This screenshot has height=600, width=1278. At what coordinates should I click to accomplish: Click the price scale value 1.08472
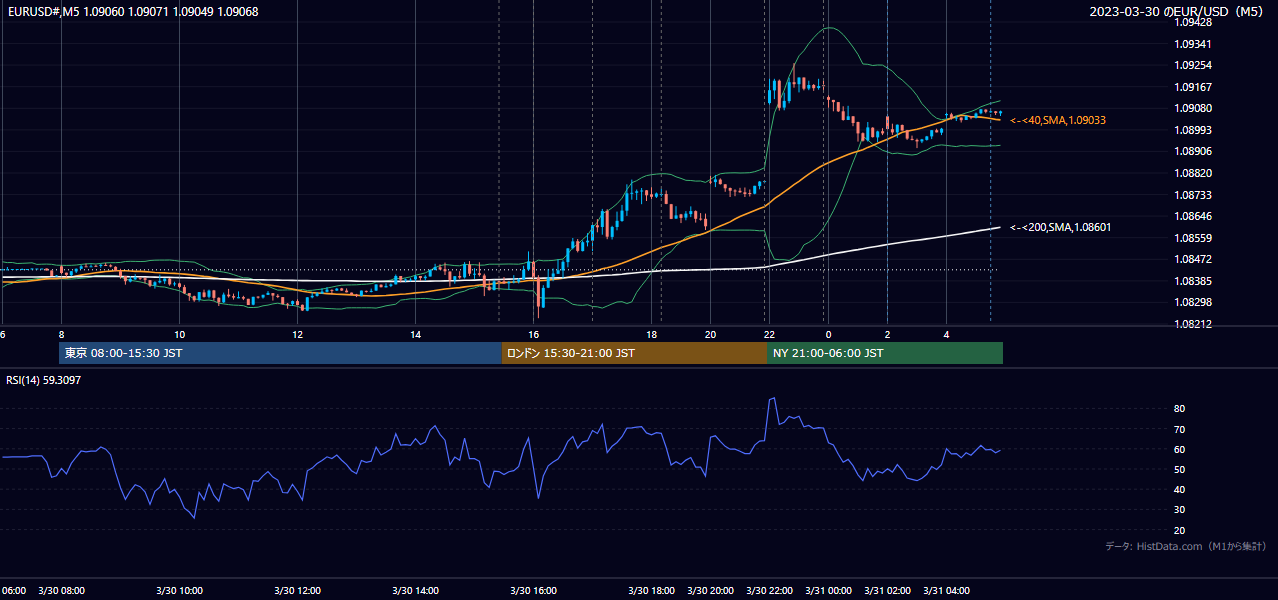[1193, 259]
